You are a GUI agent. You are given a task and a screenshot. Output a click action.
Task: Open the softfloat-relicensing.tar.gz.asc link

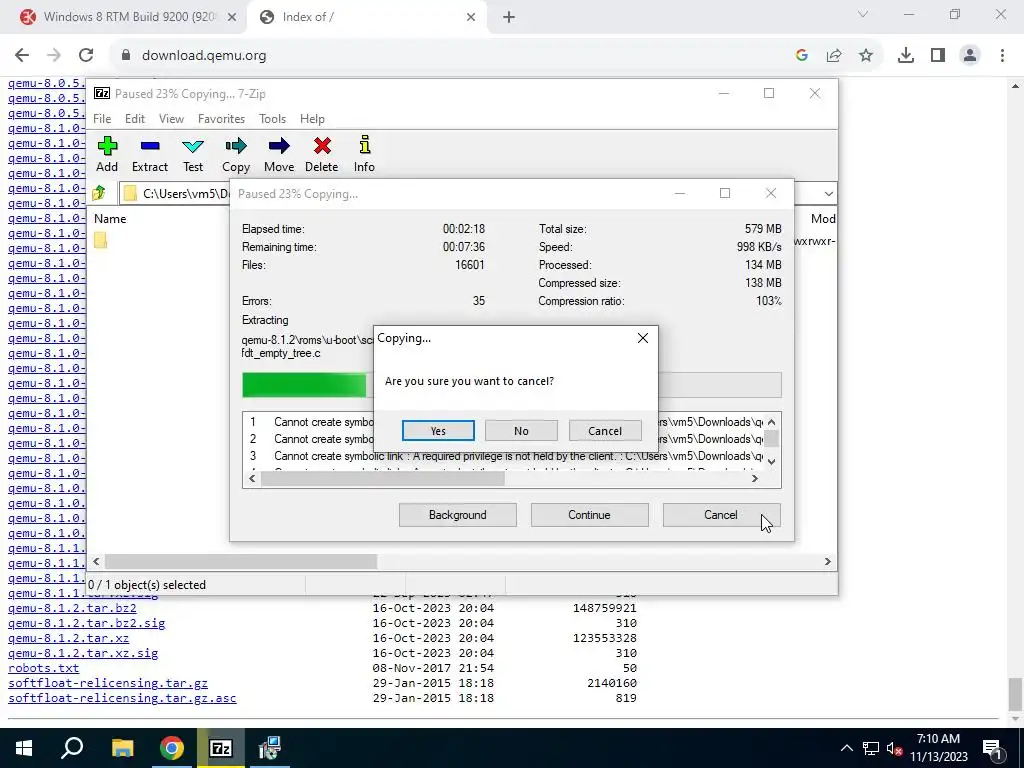122,698
